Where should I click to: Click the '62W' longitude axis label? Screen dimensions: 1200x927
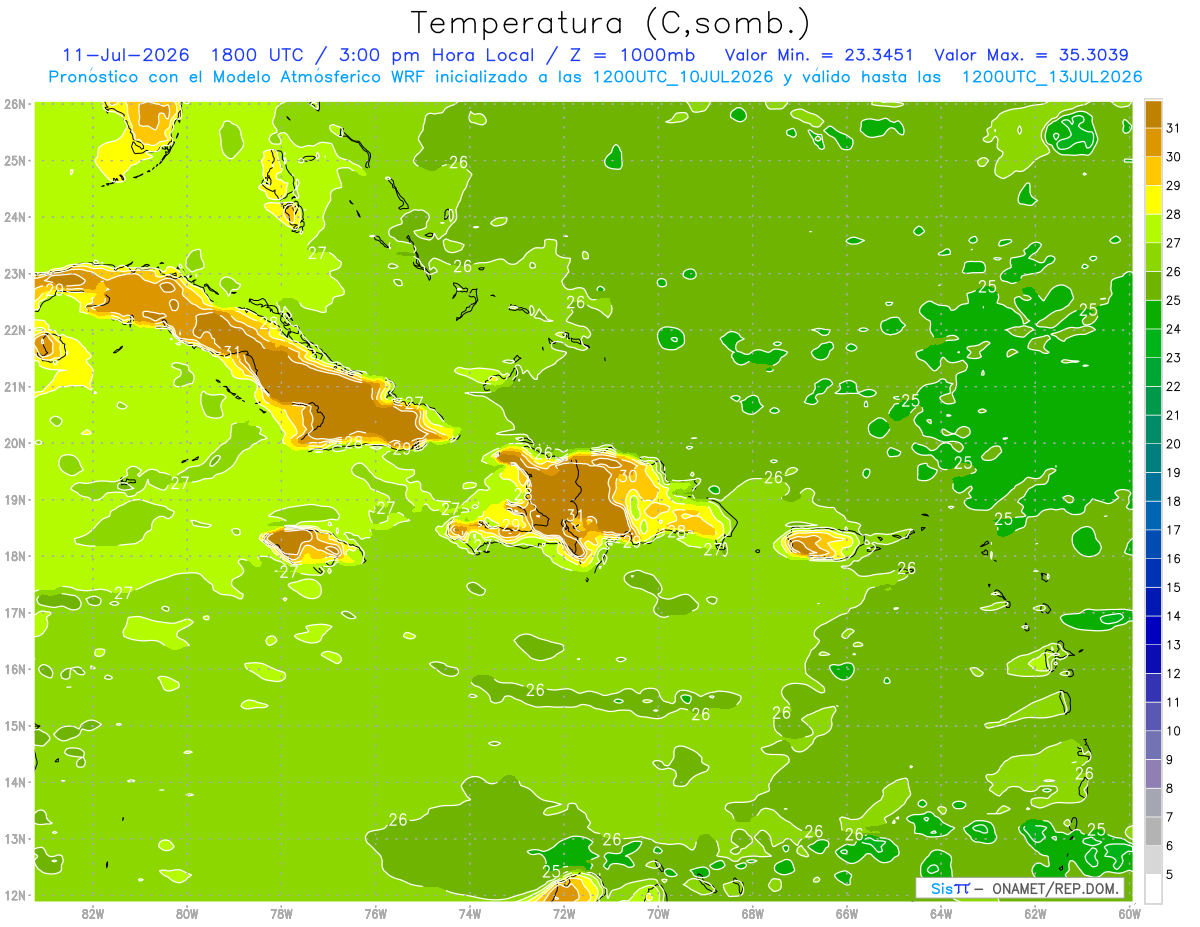(1035, 913)
